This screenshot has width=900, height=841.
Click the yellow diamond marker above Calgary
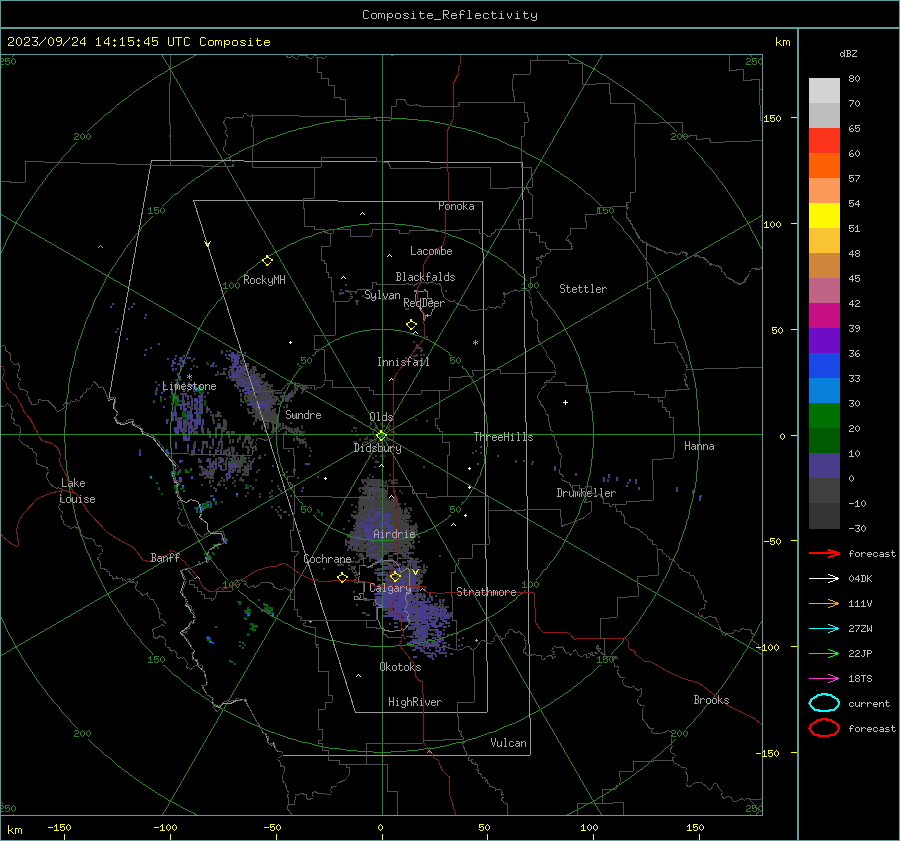(x=395, y=576)
